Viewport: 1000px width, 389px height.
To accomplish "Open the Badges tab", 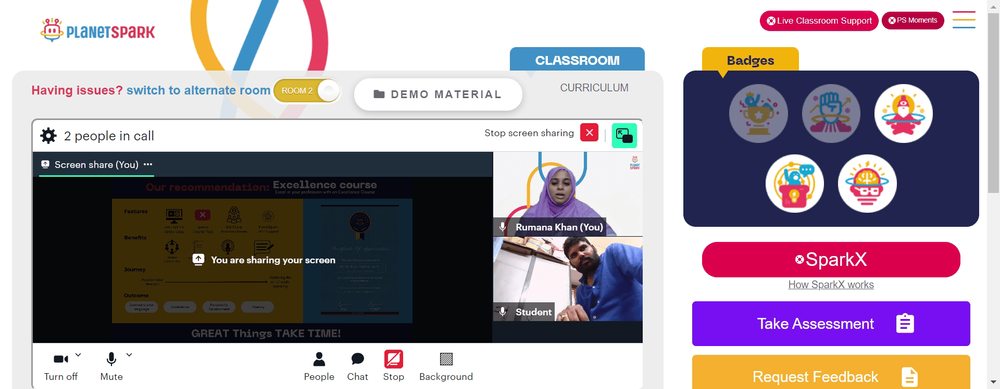I will coord(750,61).
